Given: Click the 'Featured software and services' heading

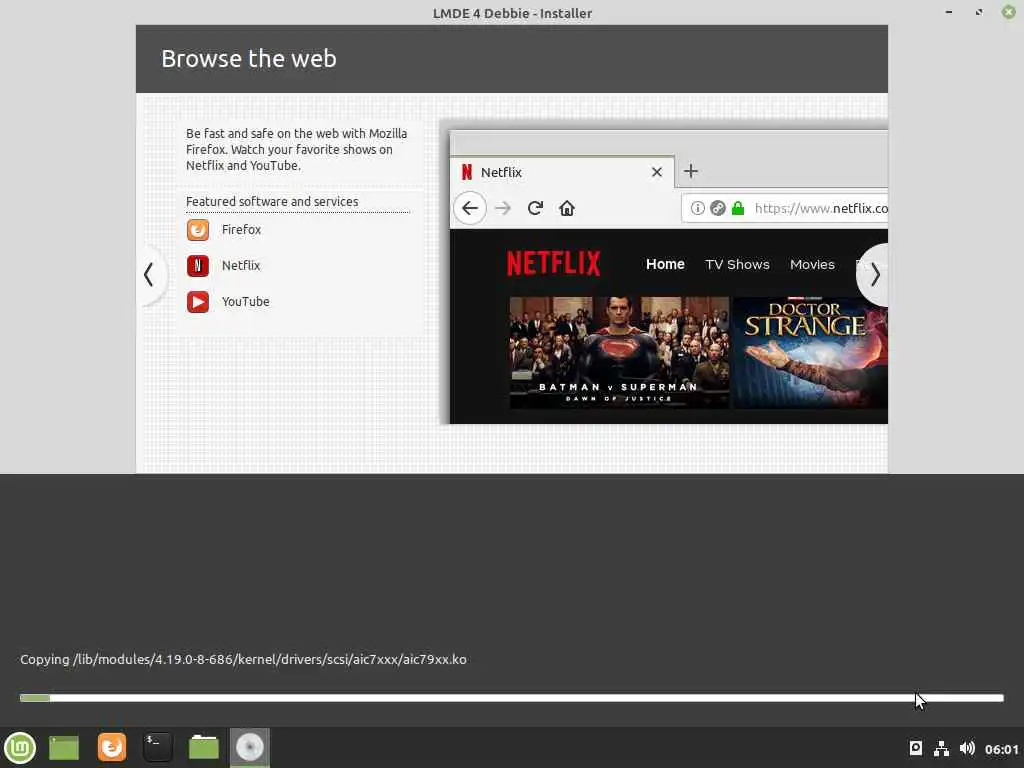Looking at the screenshot, I should [x=272, y=202].
